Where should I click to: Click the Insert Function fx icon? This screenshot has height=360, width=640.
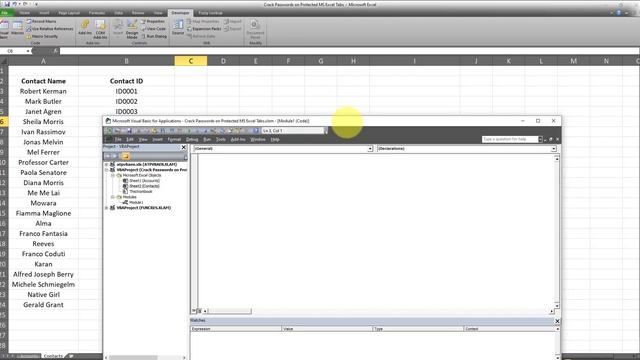tap(56, 51)
